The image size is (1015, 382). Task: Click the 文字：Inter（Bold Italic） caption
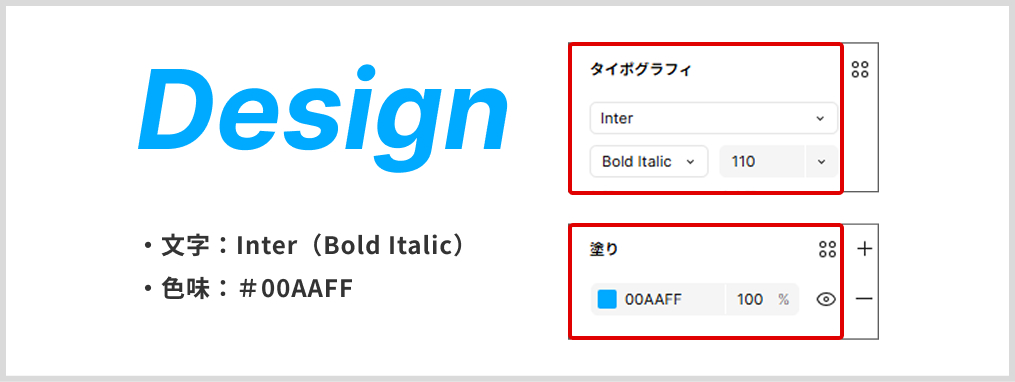[304, 246]
